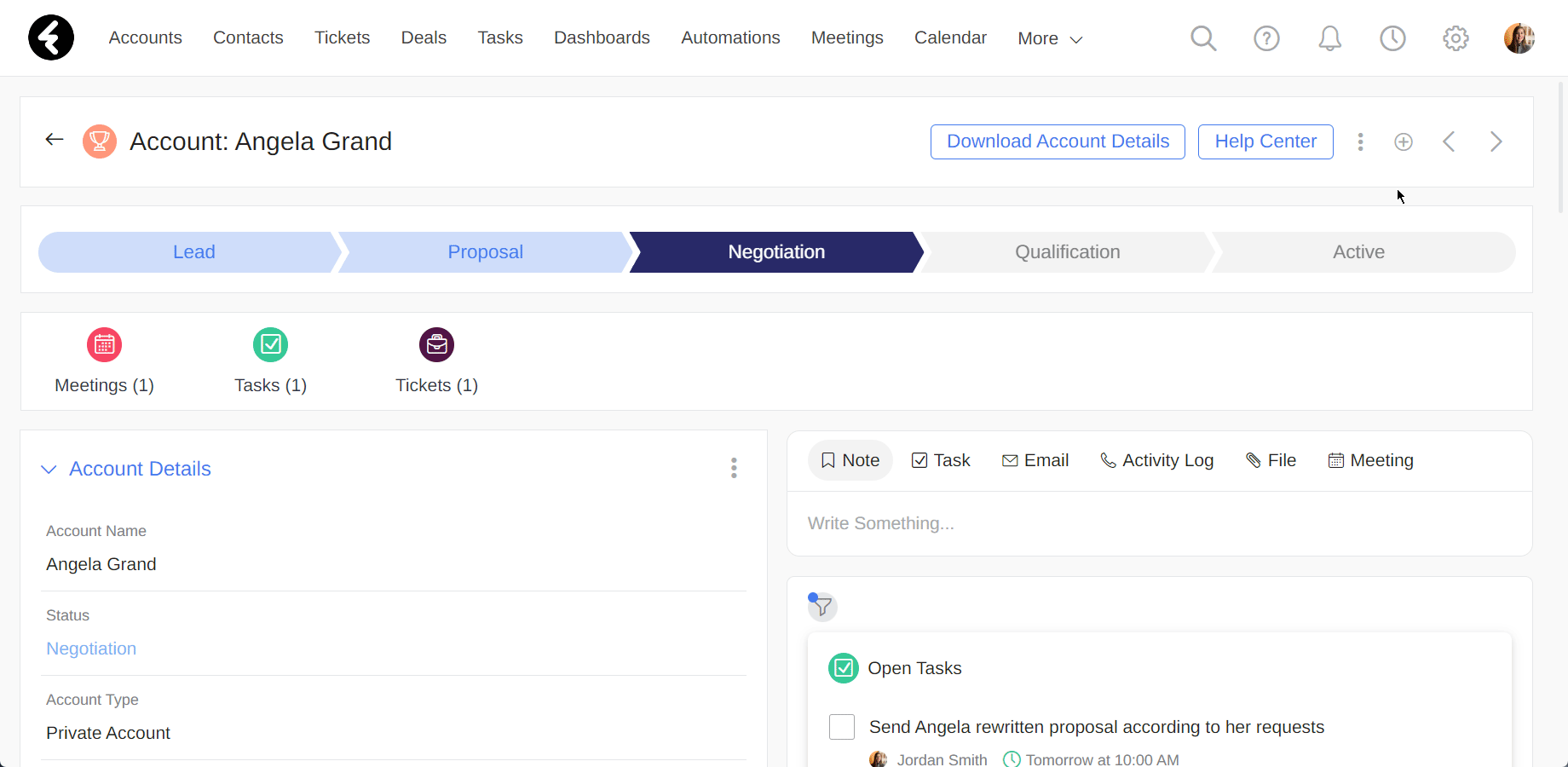Open the activity filter funnel icon
1568x767 pixels.
point(822,607)
